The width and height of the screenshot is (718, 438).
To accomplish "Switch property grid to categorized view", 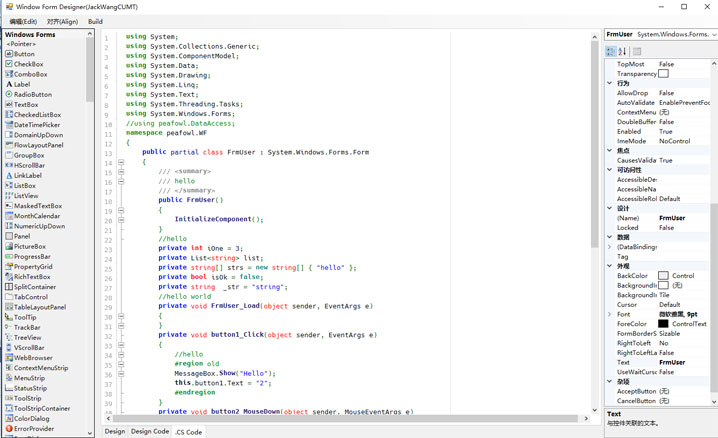I will pos(610,51).
